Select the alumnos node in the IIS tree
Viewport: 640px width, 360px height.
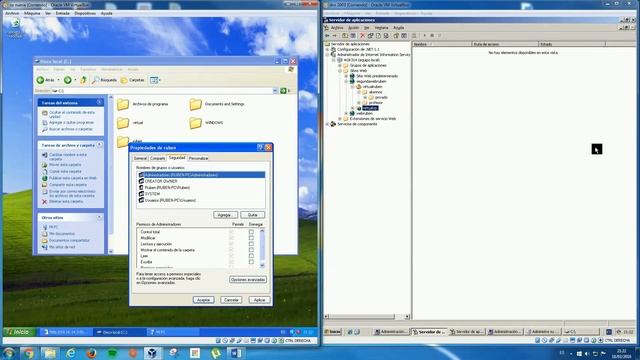pos(376,92)
